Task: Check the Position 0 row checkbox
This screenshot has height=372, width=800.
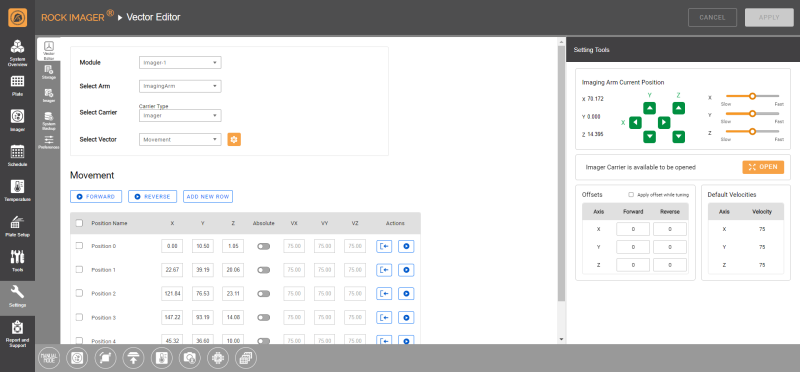Action: click(79, 246)
